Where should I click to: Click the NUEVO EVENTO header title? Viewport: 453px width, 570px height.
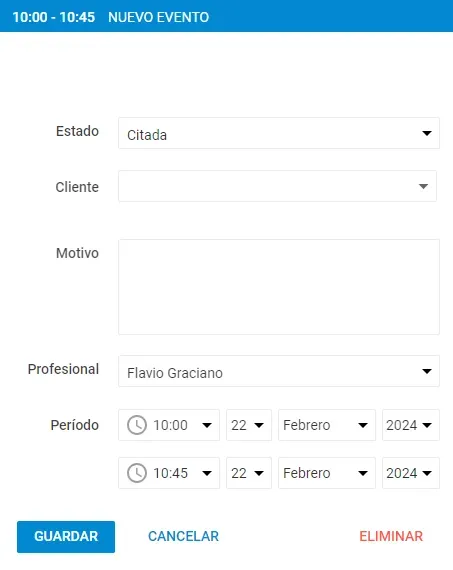tap(159, 17)
